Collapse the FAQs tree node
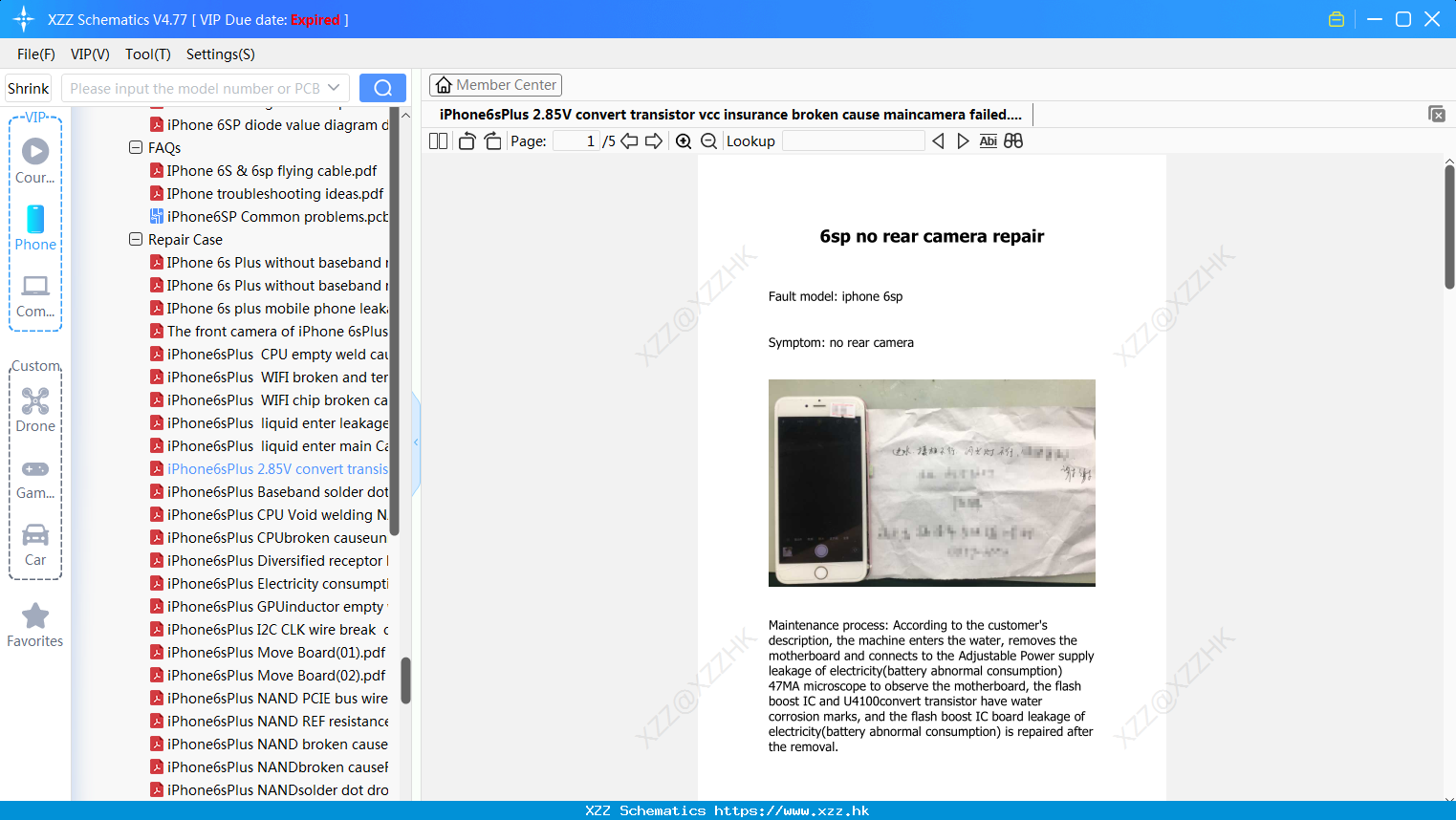 (136, 147)
